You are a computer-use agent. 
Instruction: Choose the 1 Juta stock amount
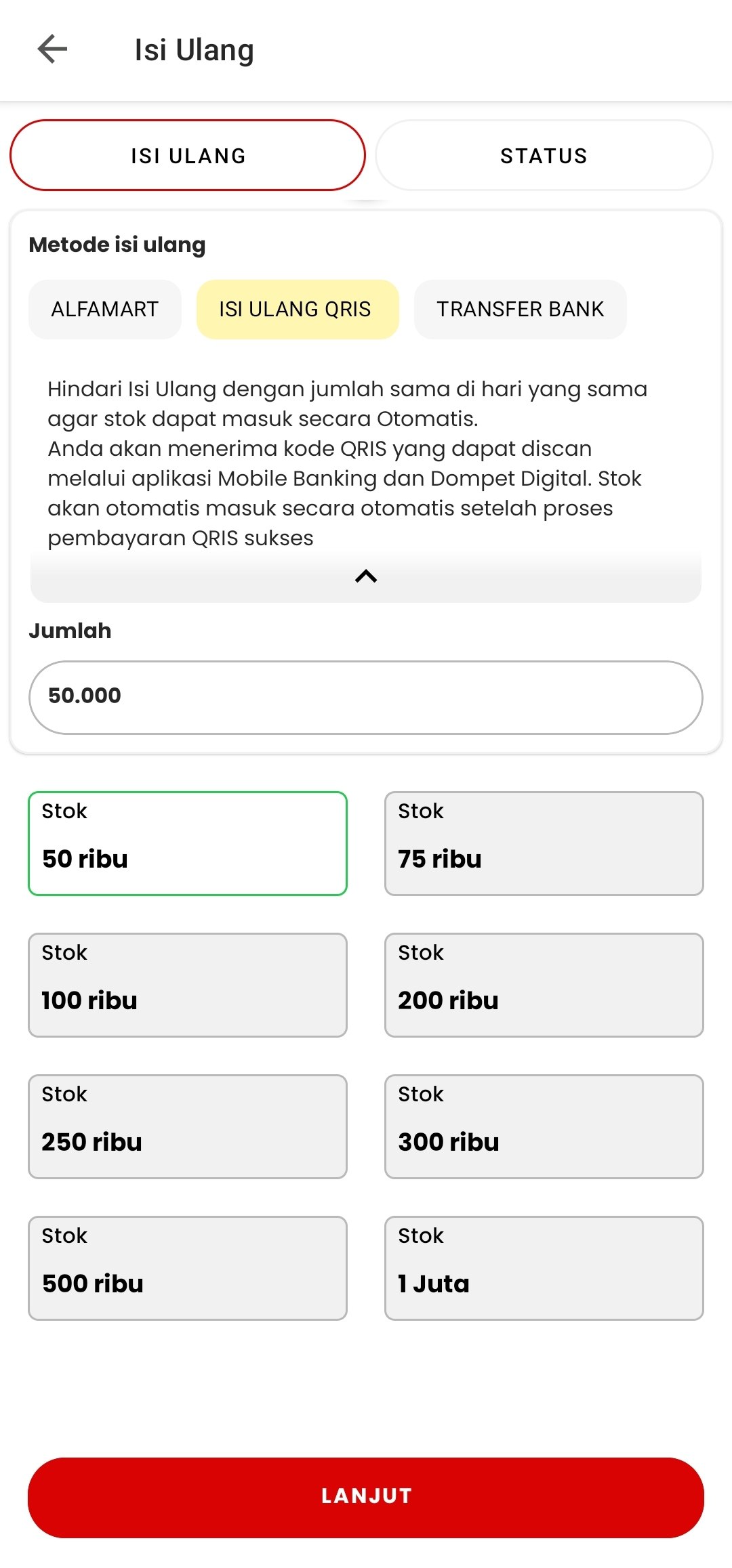click(544, 1268)
